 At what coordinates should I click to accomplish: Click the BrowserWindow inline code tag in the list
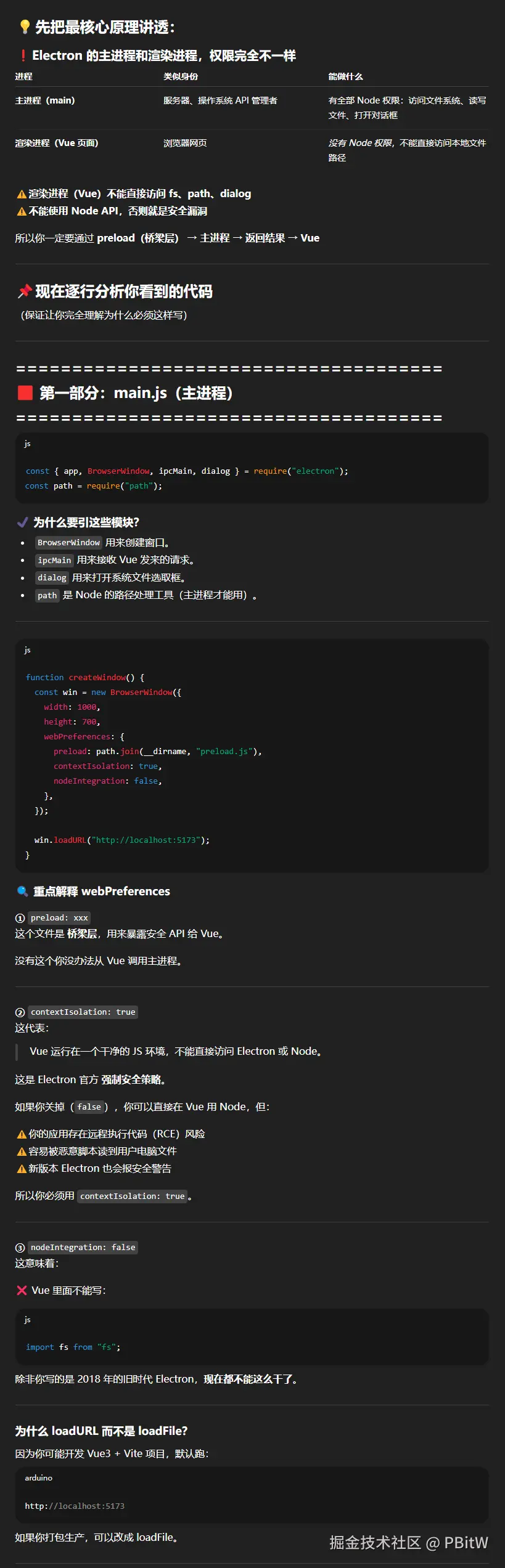[68, 543]
